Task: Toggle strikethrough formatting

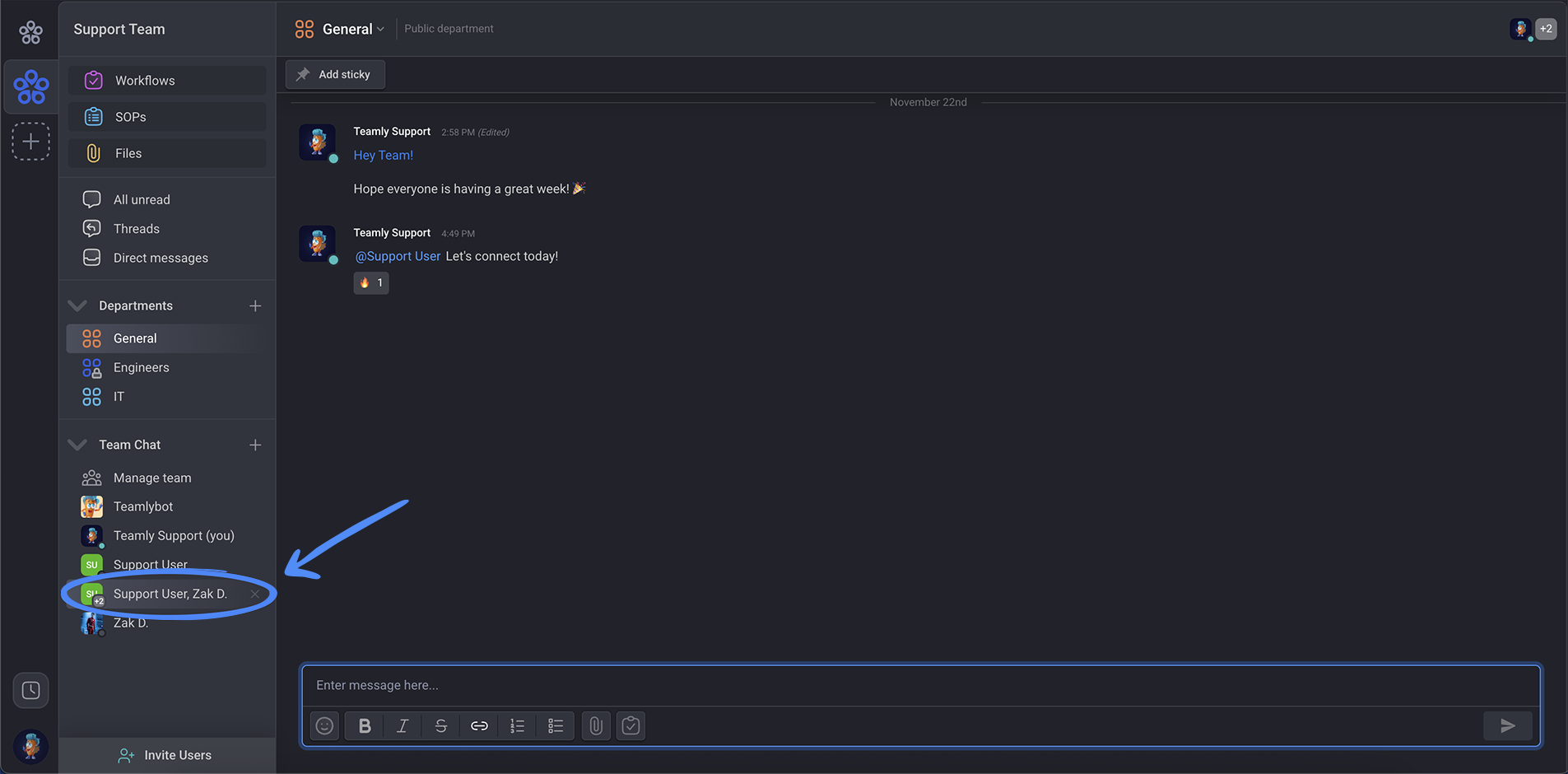Action: 441,725
